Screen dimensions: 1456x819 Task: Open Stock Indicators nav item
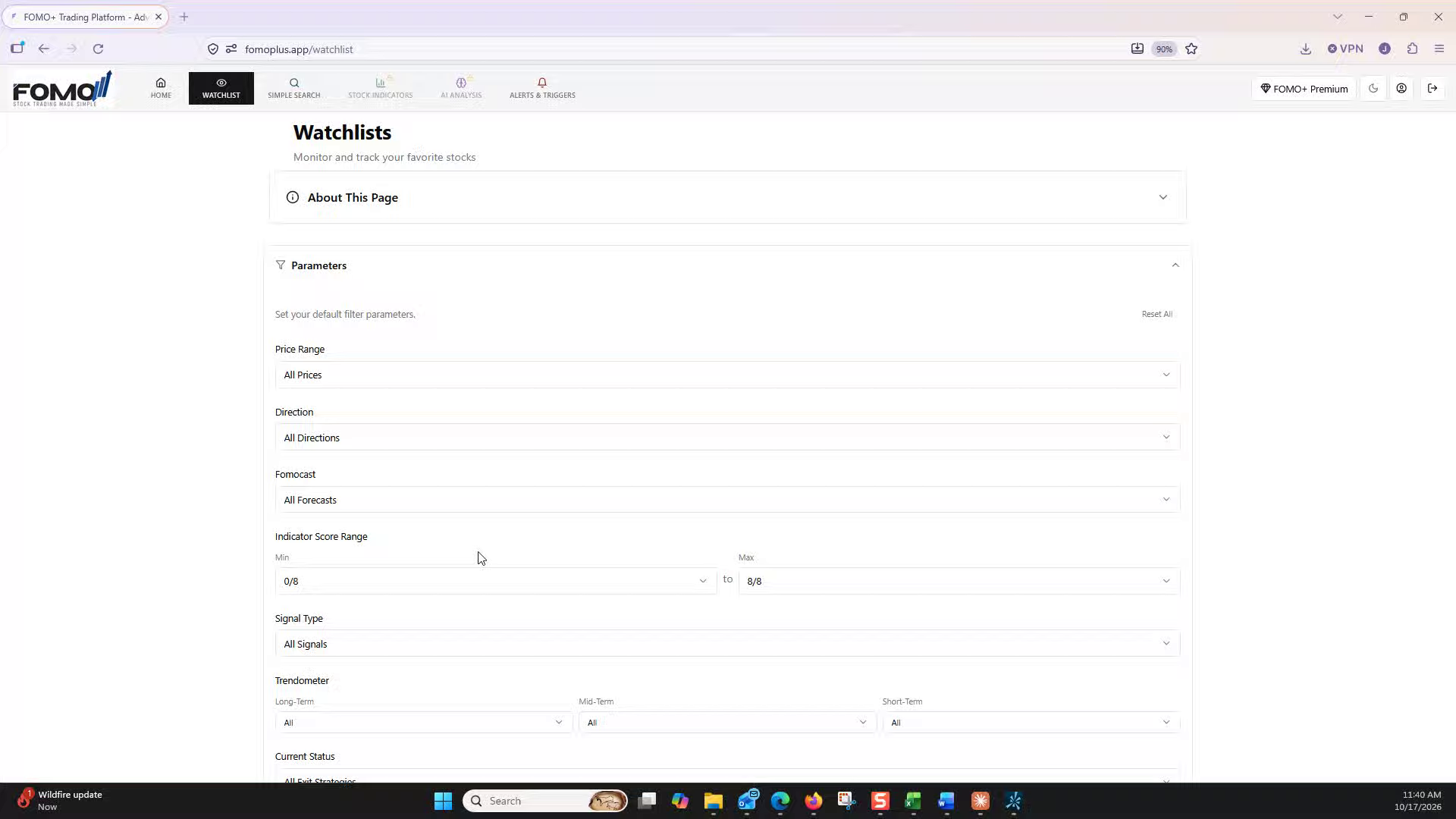(x=380, y=88)
